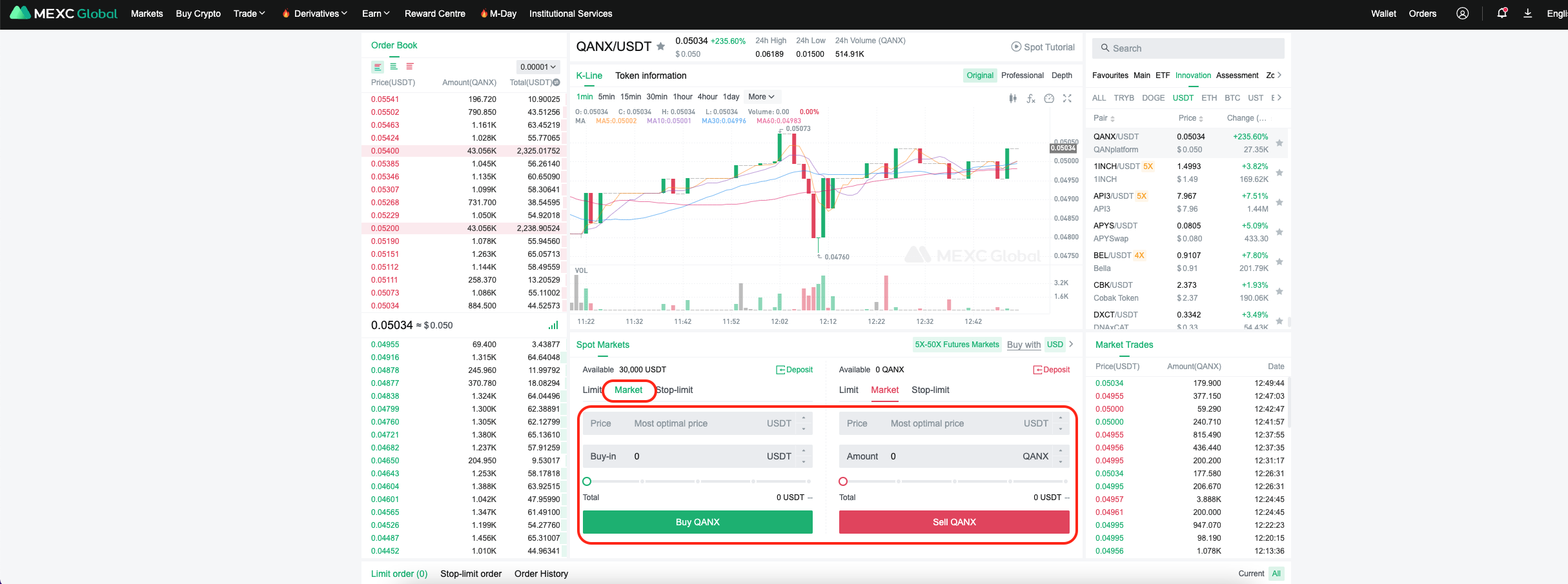
Task: Open the app download icon
Action: click(1528, 13)
